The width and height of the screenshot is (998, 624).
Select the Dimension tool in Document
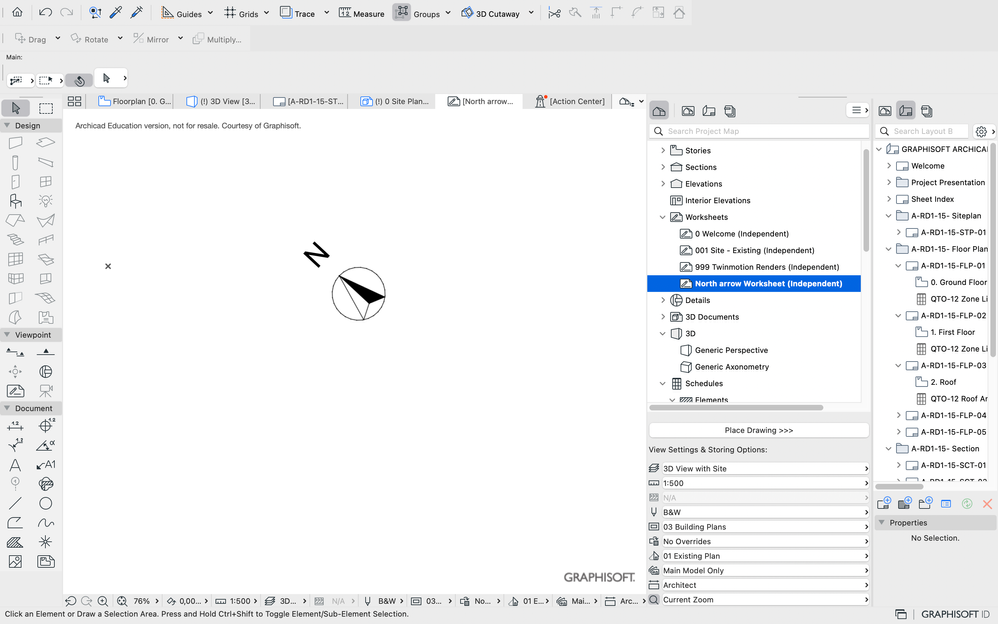15,426
